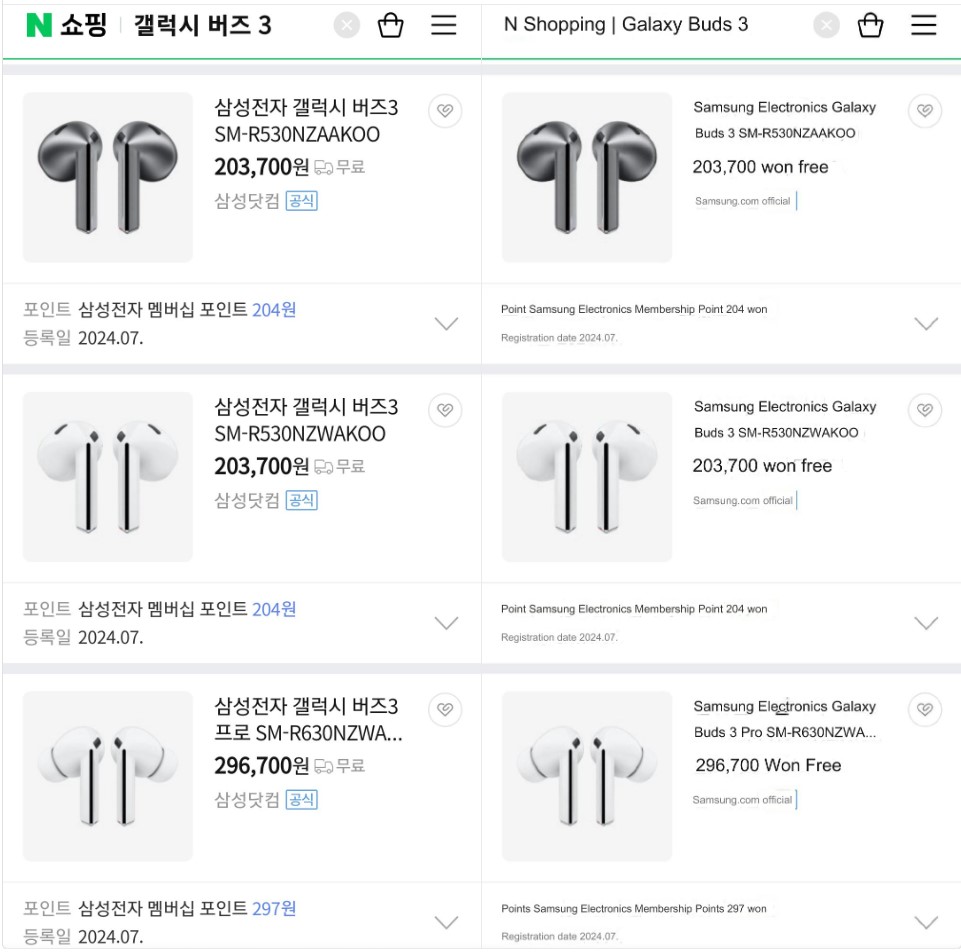
Task: Click the green Naver N logo
Action: [x=38, y=25]
